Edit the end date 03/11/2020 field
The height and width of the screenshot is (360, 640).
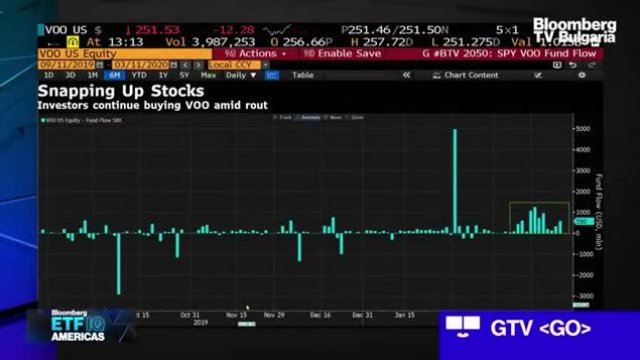coord(141,65)
